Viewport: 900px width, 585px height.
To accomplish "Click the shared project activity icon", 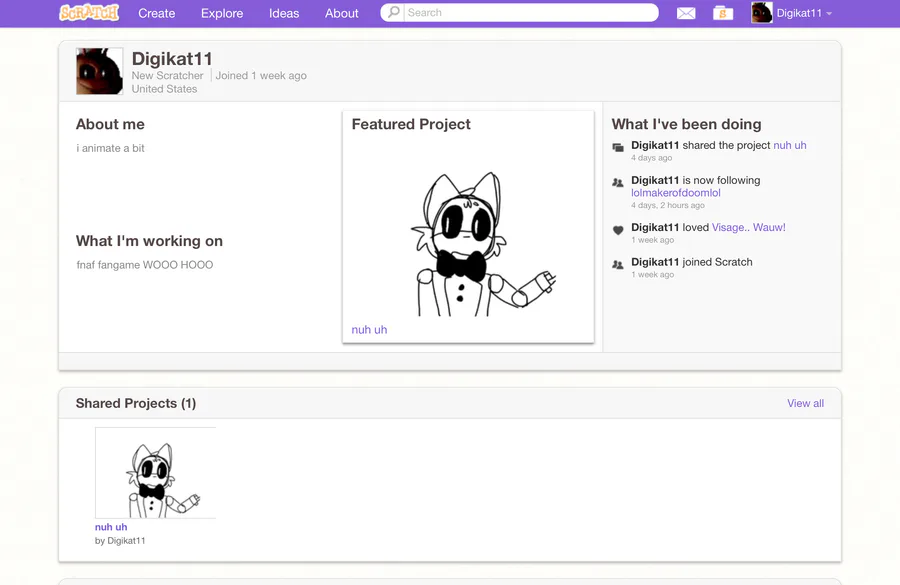I will coord(618,148).
